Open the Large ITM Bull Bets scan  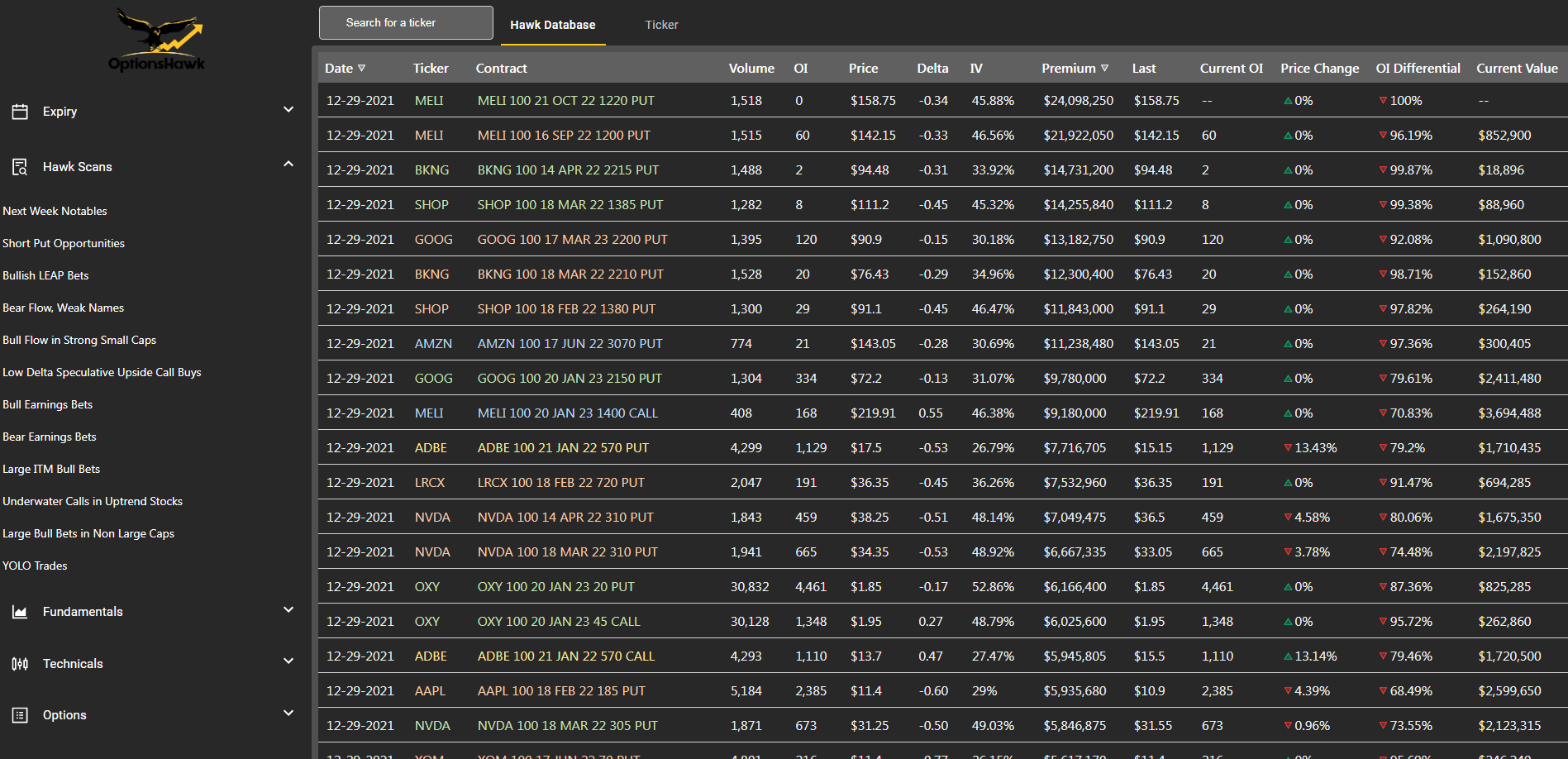point(51,469)
